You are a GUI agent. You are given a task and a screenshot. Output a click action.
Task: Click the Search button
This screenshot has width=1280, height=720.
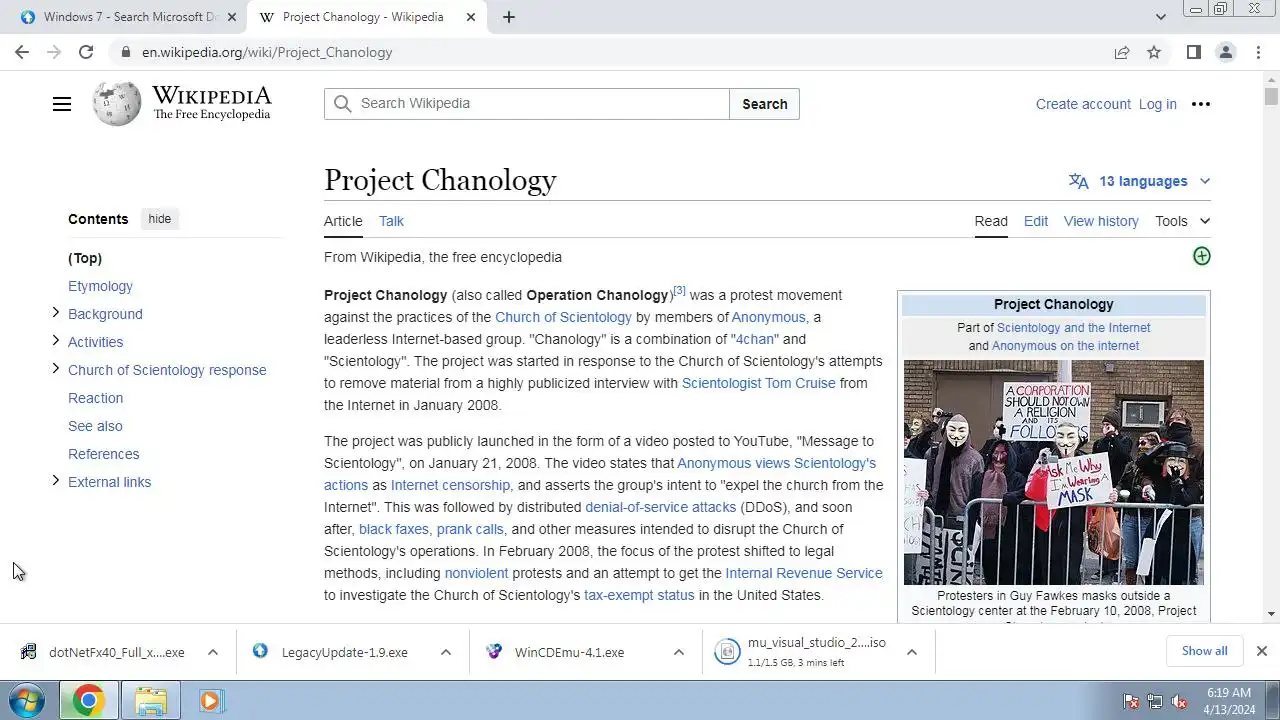(765, 104)
